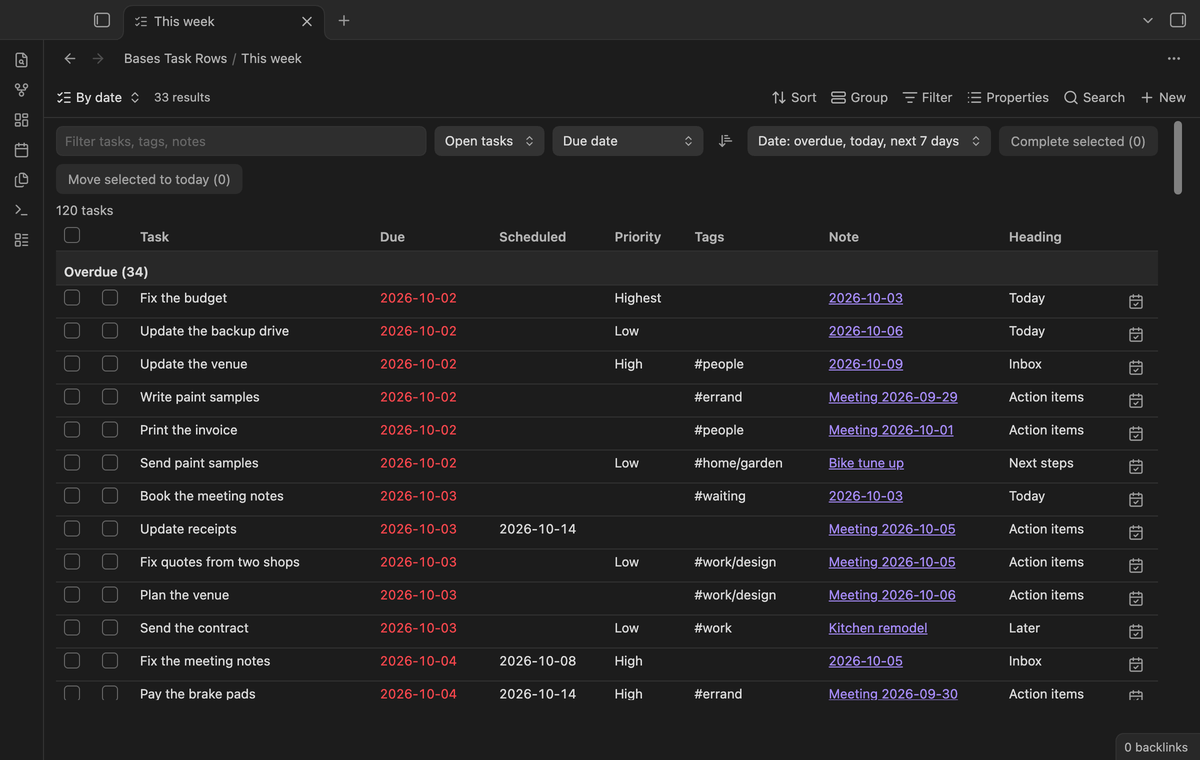1200x760 pixels.
Task: Open graph view icon in left ribbon
Action: [21, 90]
